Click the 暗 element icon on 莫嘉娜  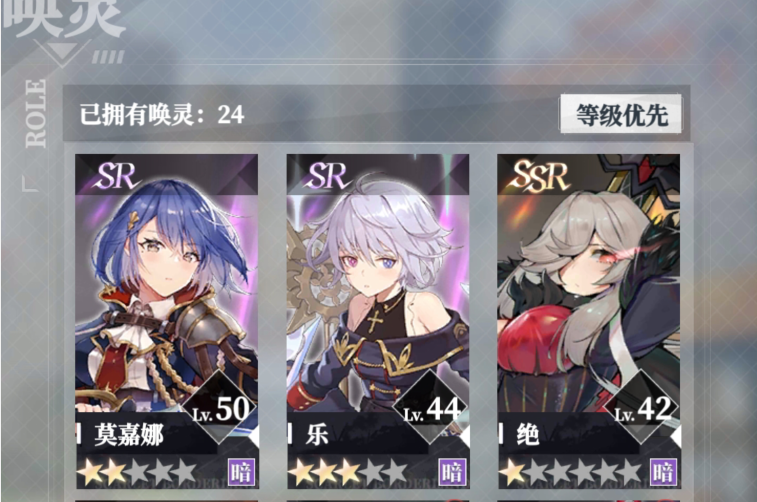(241, 472)
